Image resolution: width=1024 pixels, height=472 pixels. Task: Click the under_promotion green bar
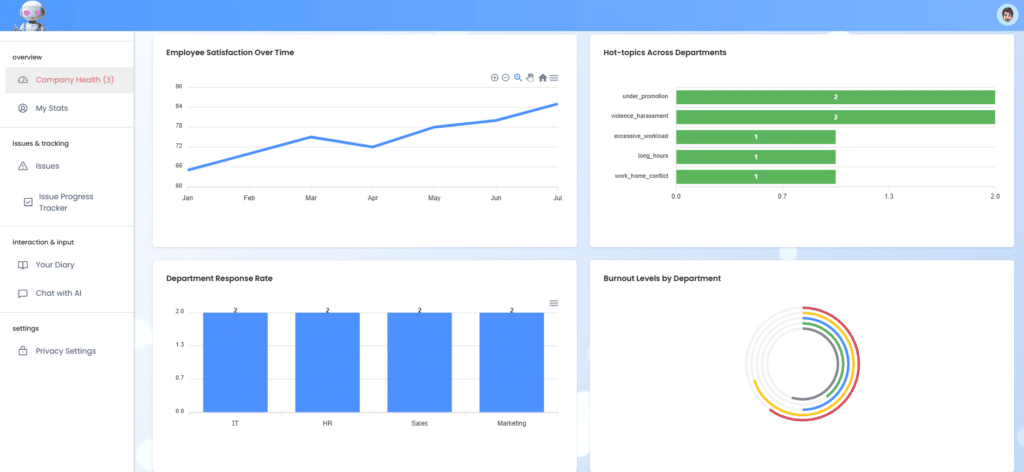(x=835, y=97)
